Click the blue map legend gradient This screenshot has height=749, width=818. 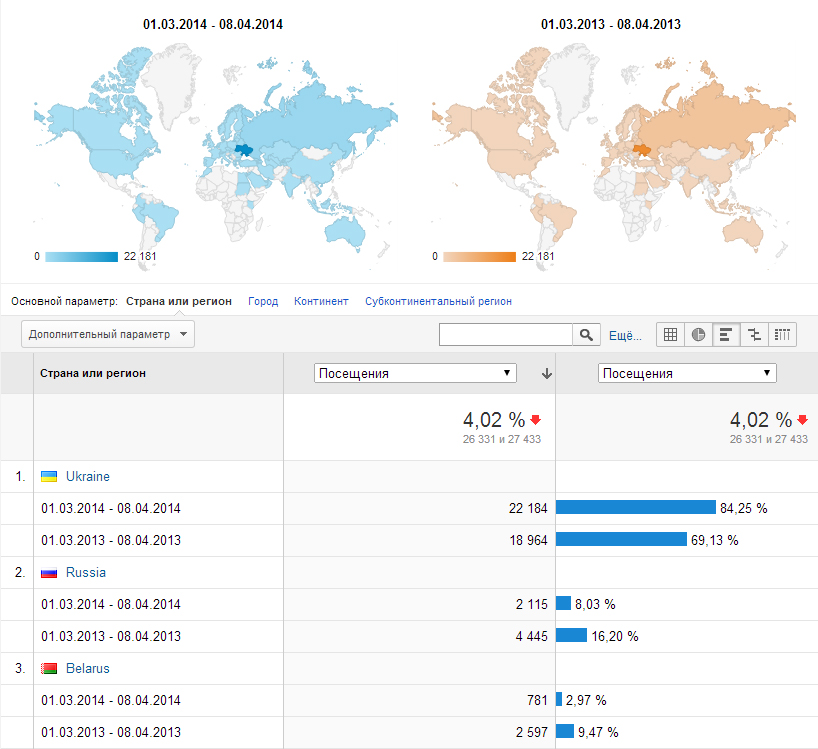(x=82, y=257)
